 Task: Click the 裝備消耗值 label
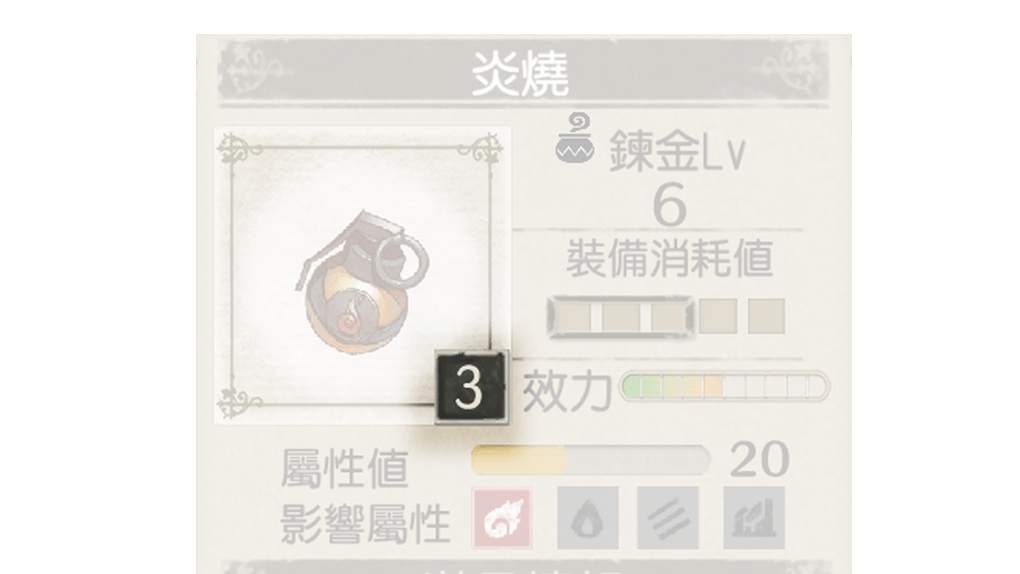[x=669, y=258]
